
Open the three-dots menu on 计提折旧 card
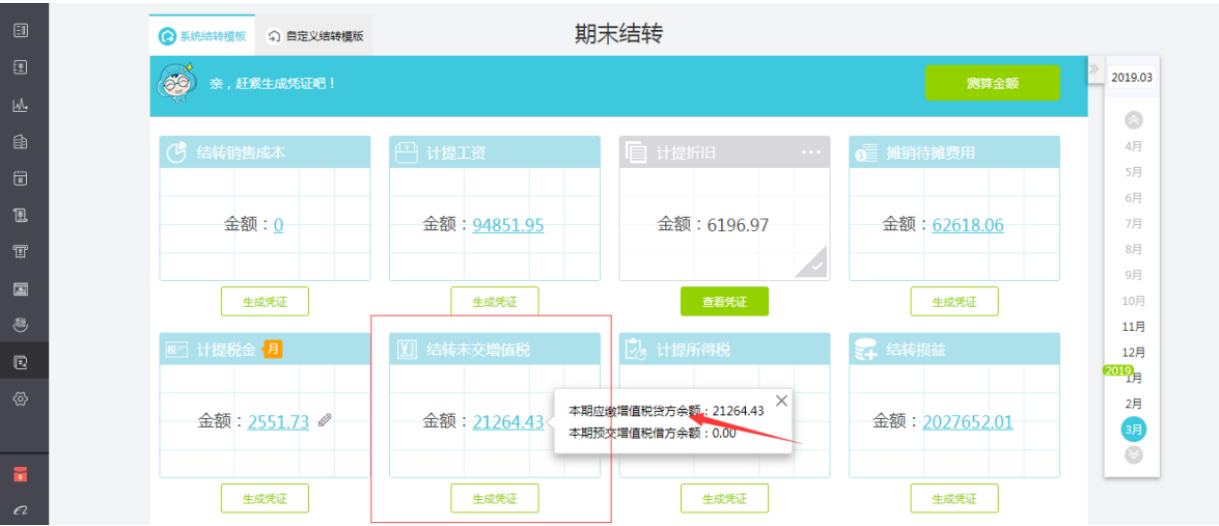tap(811, 152)
